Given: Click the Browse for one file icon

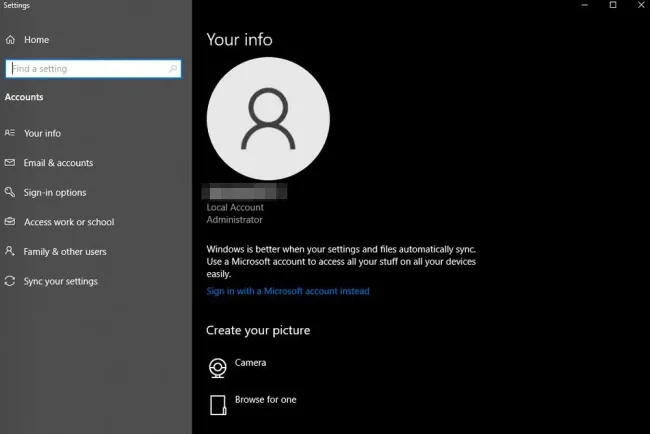Looking at the screenshot, I should click(x=218, y=405).
